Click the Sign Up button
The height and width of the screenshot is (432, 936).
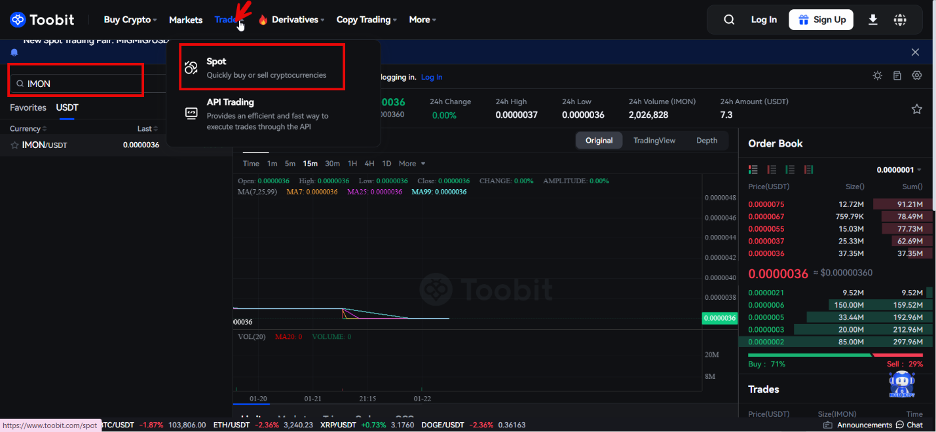[x=818, y=19]
